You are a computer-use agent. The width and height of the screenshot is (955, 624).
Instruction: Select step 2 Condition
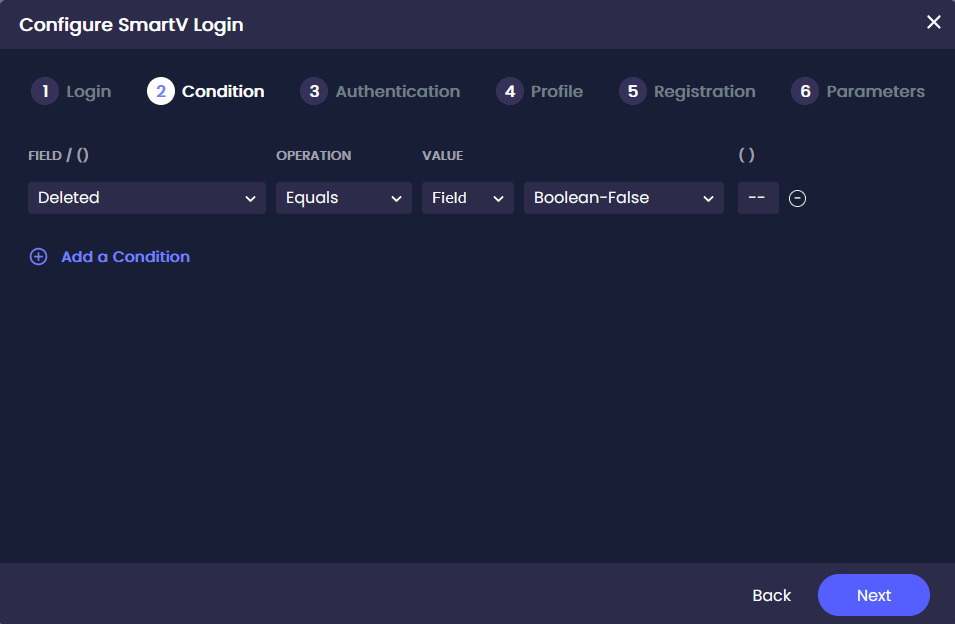[x=206, y=91]
